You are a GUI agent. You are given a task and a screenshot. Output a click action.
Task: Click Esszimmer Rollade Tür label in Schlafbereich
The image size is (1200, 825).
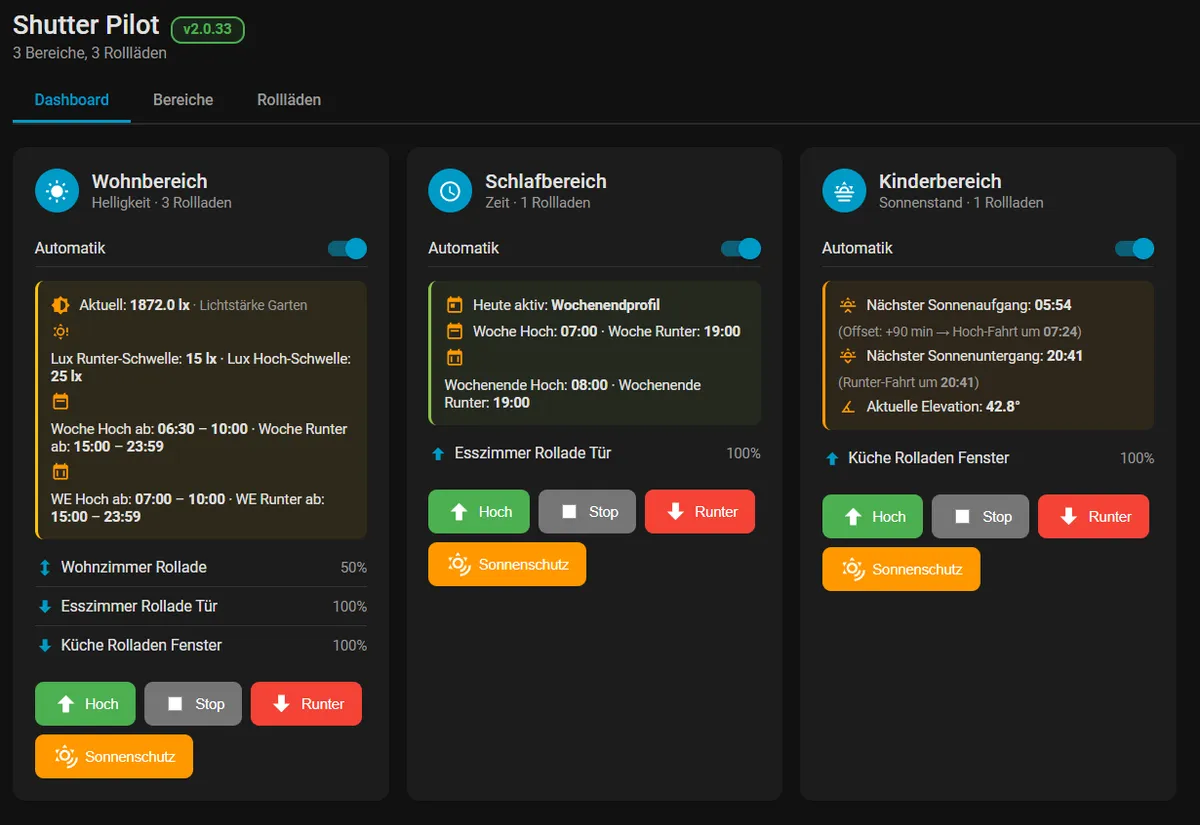click(x=533, y=453)
